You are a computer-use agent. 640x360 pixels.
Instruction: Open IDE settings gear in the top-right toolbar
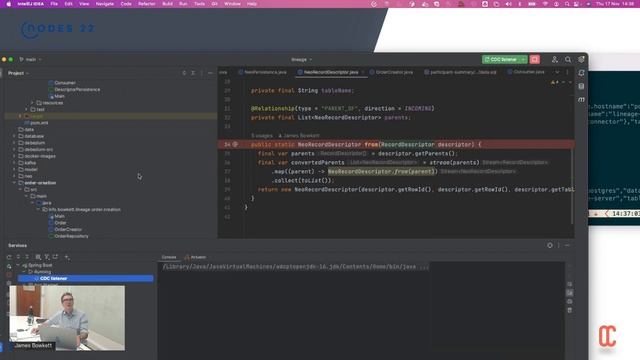tap(581, 60)
